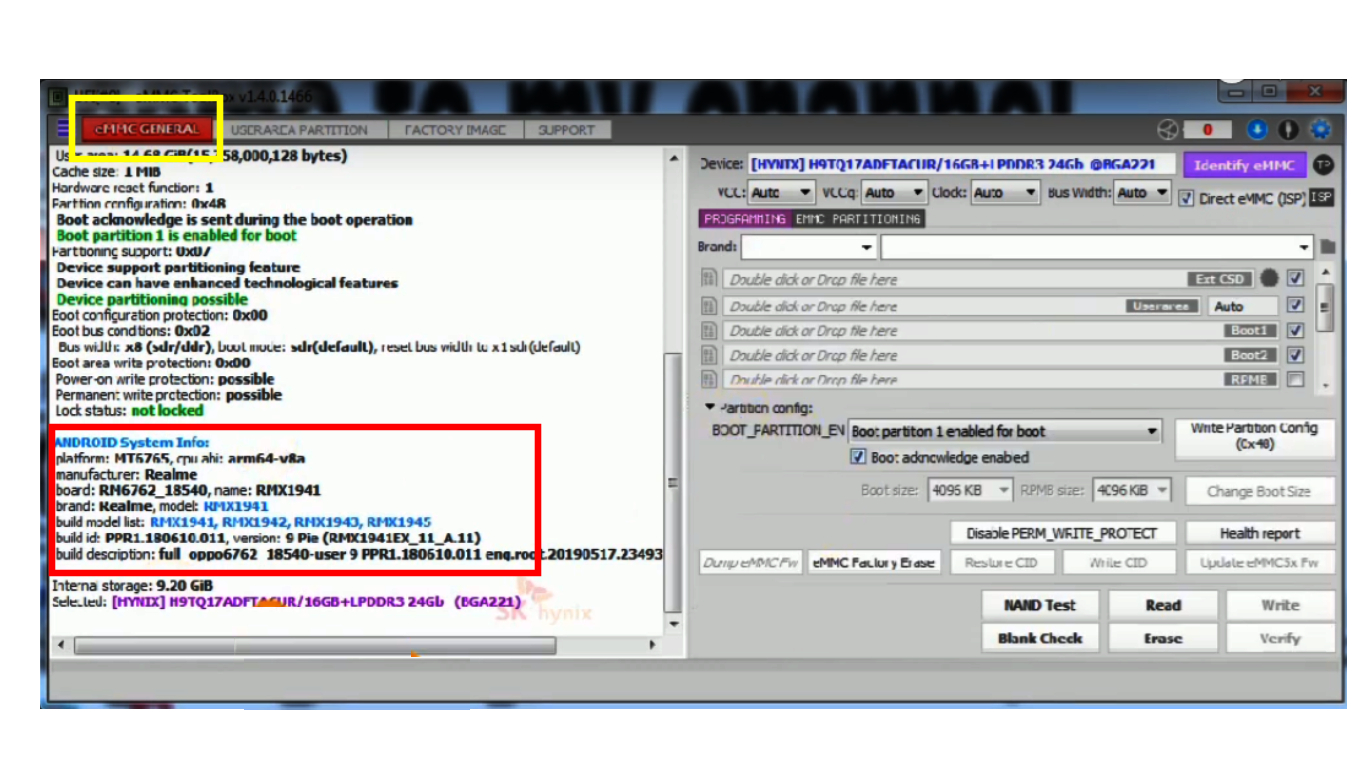Open the RPMB size dropdown
This screenshot has height=768, width=1366.
click(x=1132, y=491)
